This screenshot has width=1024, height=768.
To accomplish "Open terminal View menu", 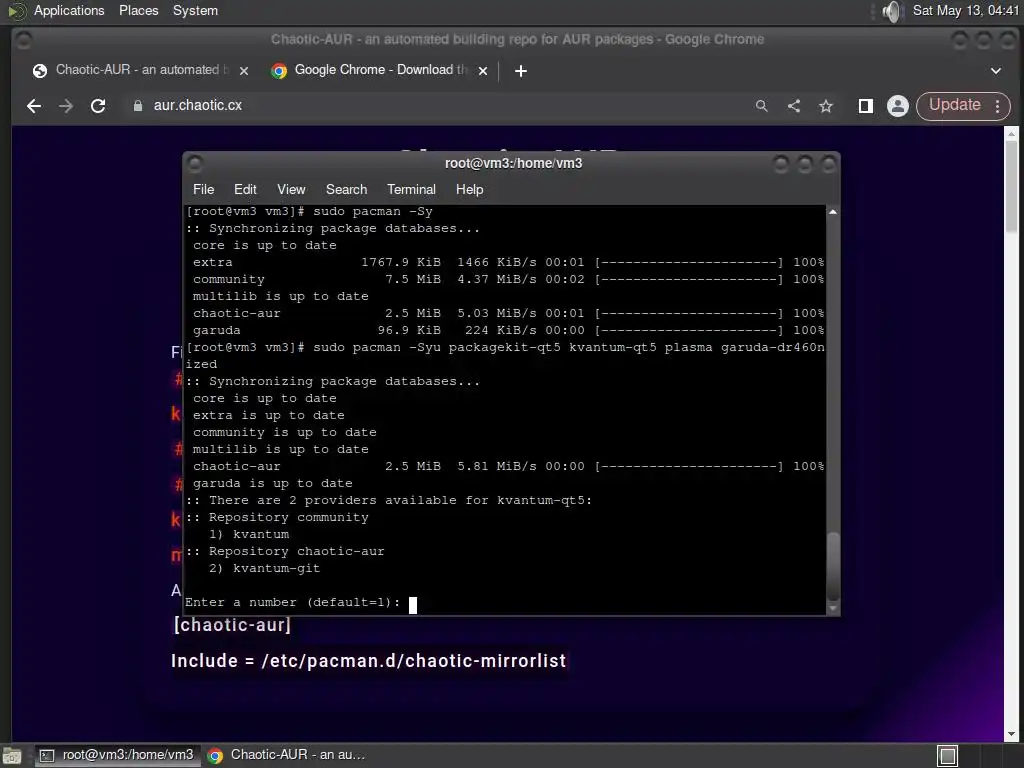I will 291,189.
